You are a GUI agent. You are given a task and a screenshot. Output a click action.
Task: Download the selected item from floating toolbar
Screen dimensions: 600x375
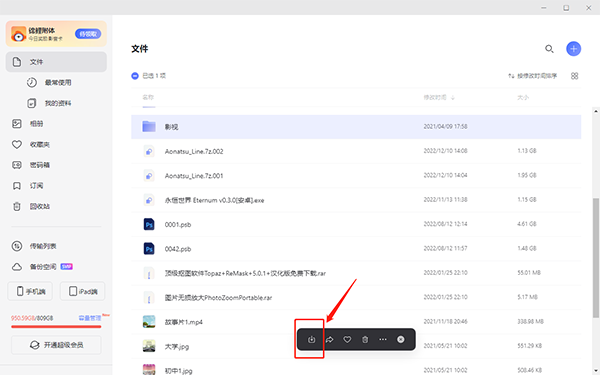point(311,339)
